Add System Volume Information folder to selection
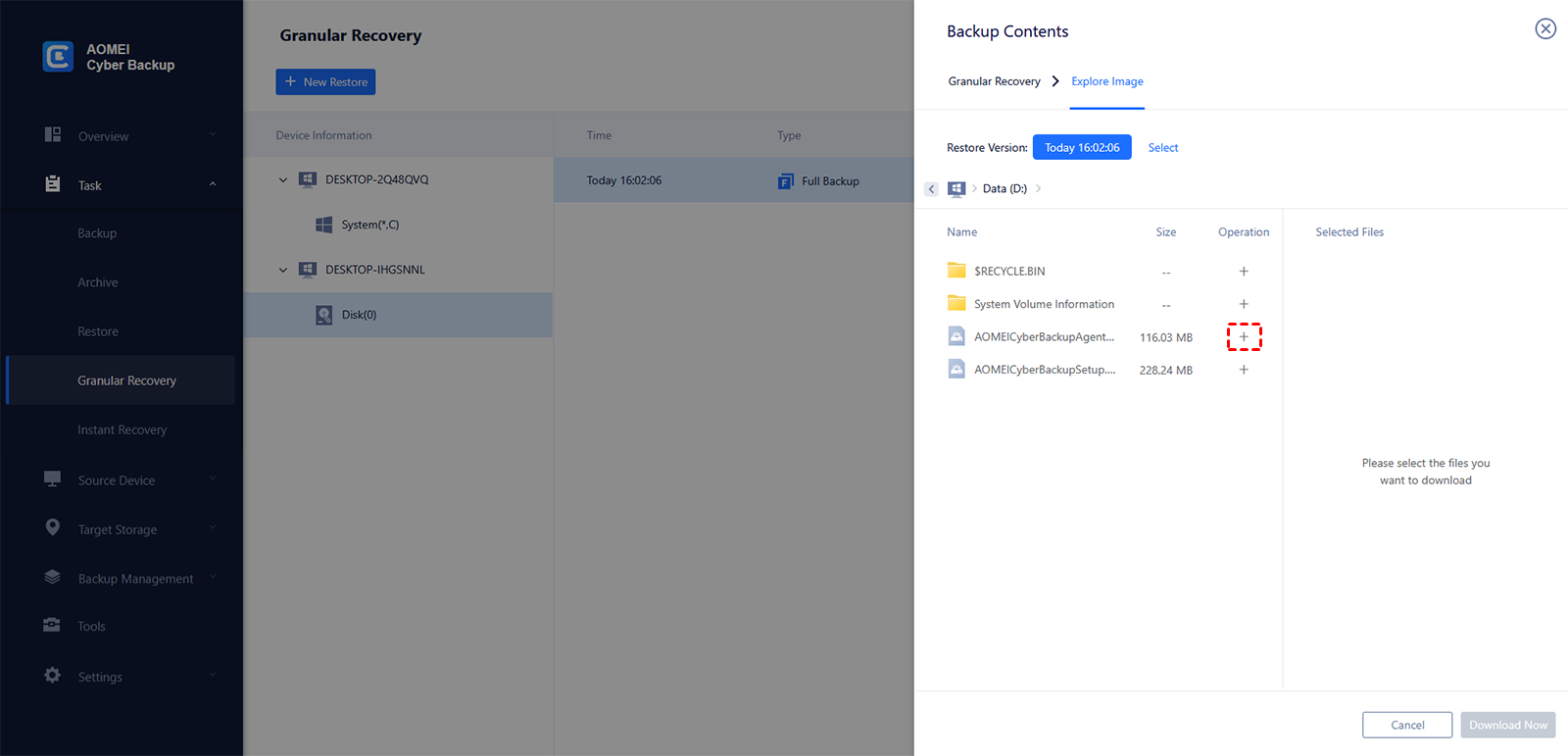The height and width of the screenshot is (756, 1568). click(x=1244, y=304)
